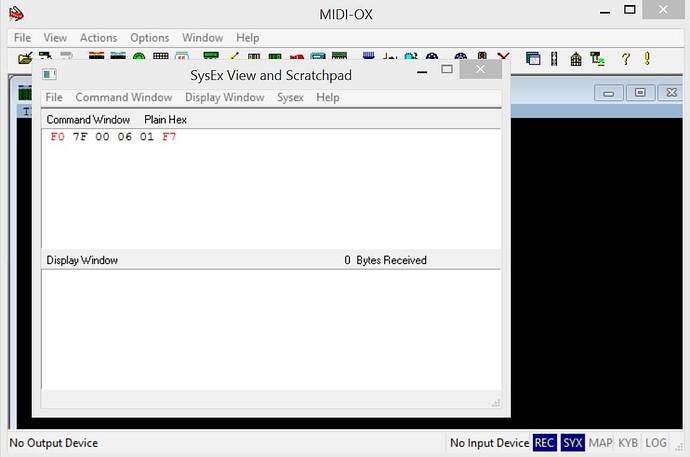Toggle the KYB status bar indicator
Image resolution: width=690 pixels, height=457 pixels.
[x=628, y=442]
